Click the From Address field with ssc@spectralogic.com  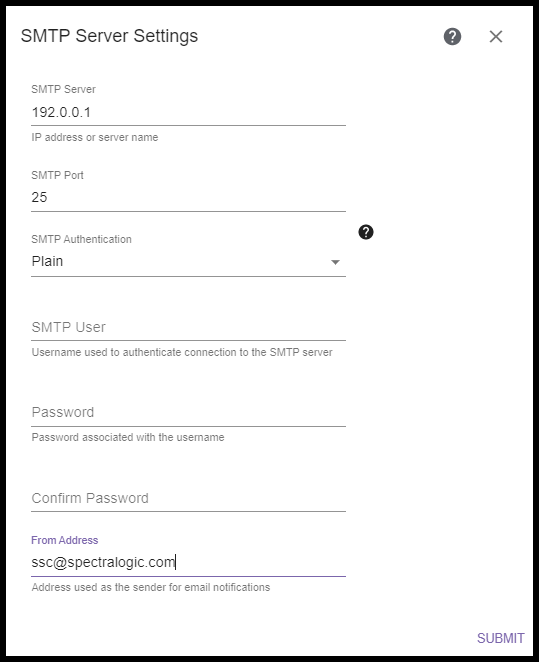click(188, 562)
